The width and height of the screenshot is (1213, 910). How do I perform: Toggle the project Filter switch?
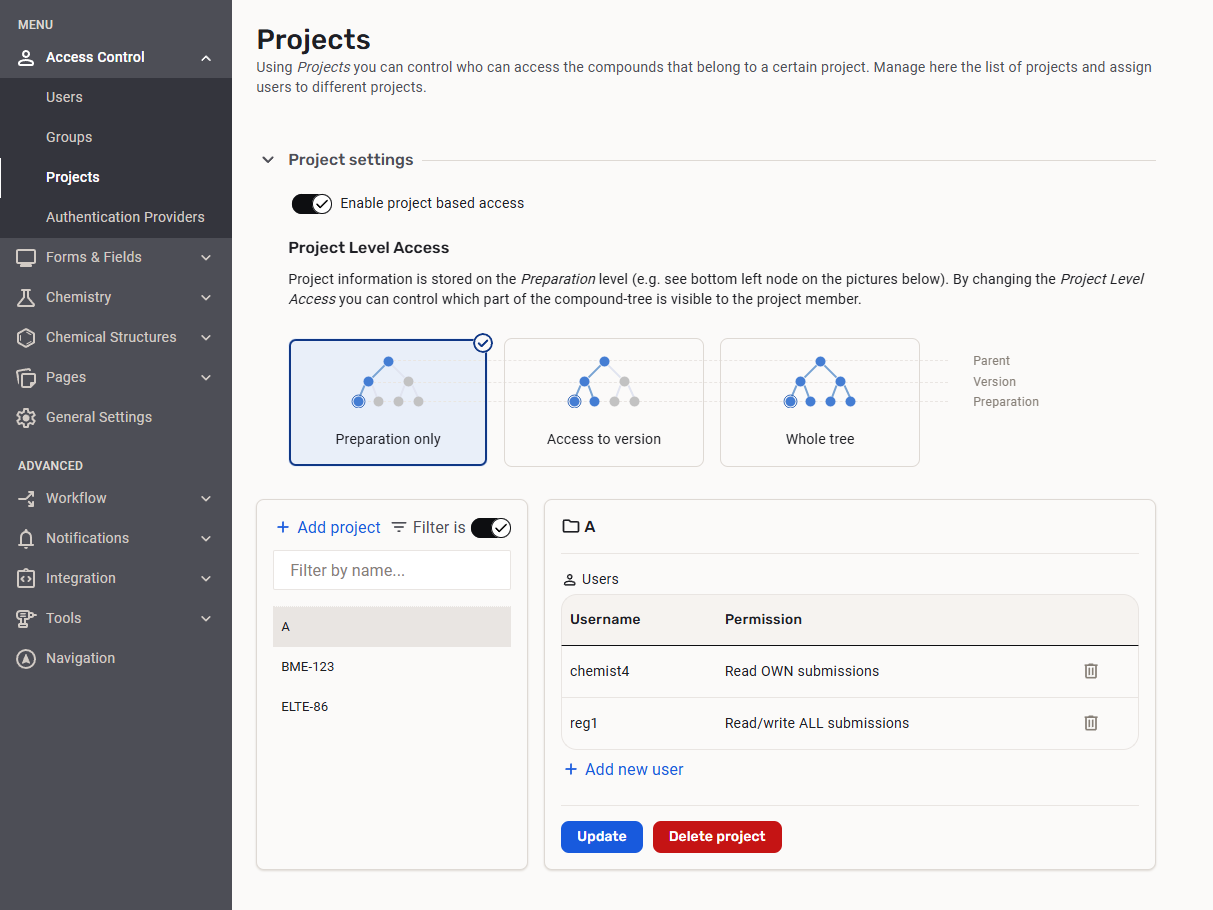[490, 528]
